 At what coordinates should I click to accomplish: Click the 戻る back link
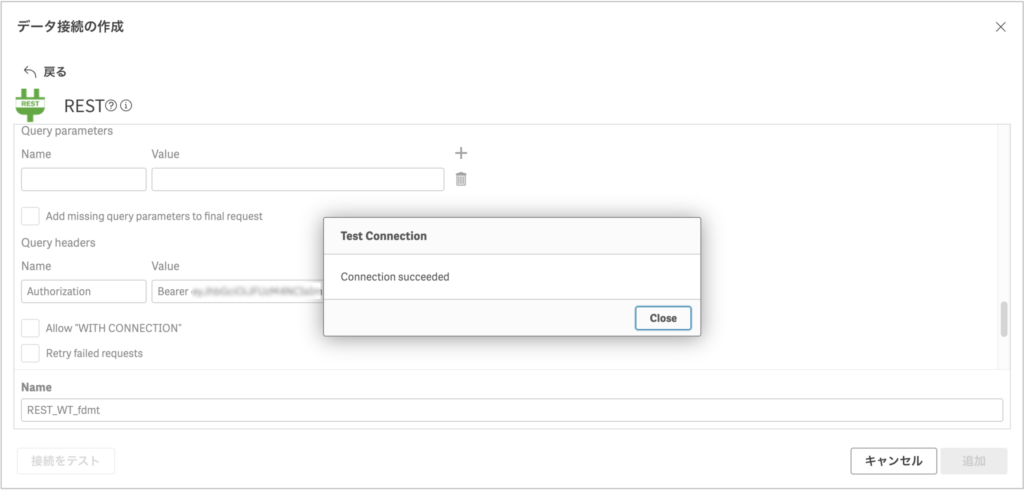54,72
